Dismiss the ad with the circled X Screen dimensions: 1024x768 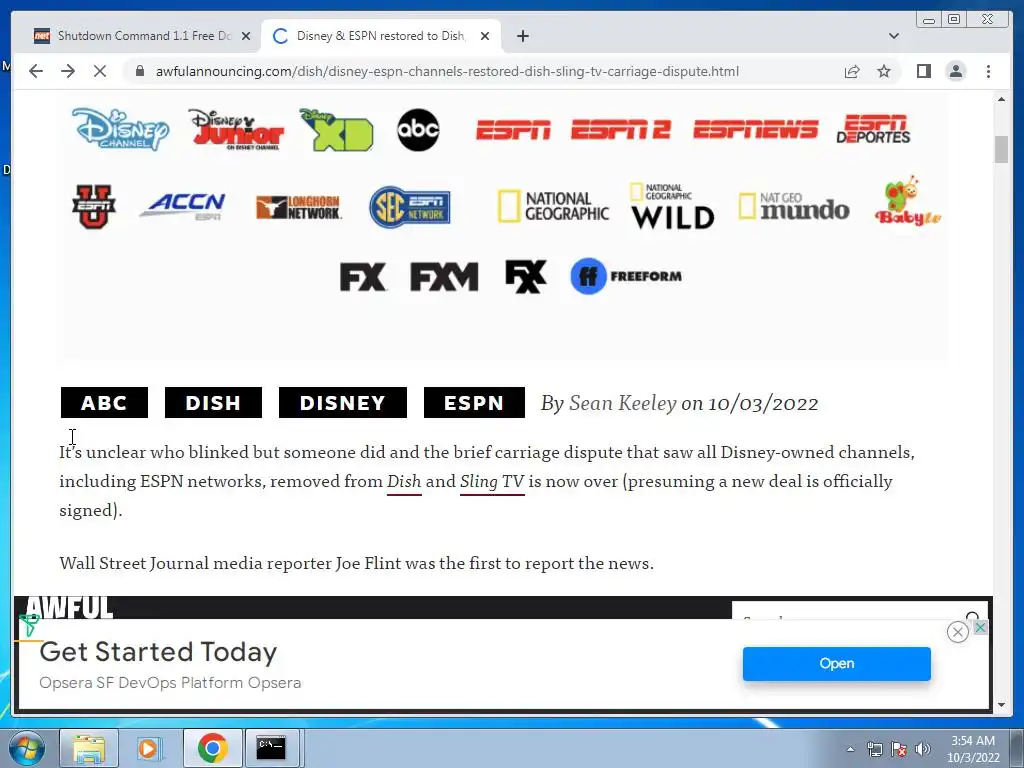point(957,632)
